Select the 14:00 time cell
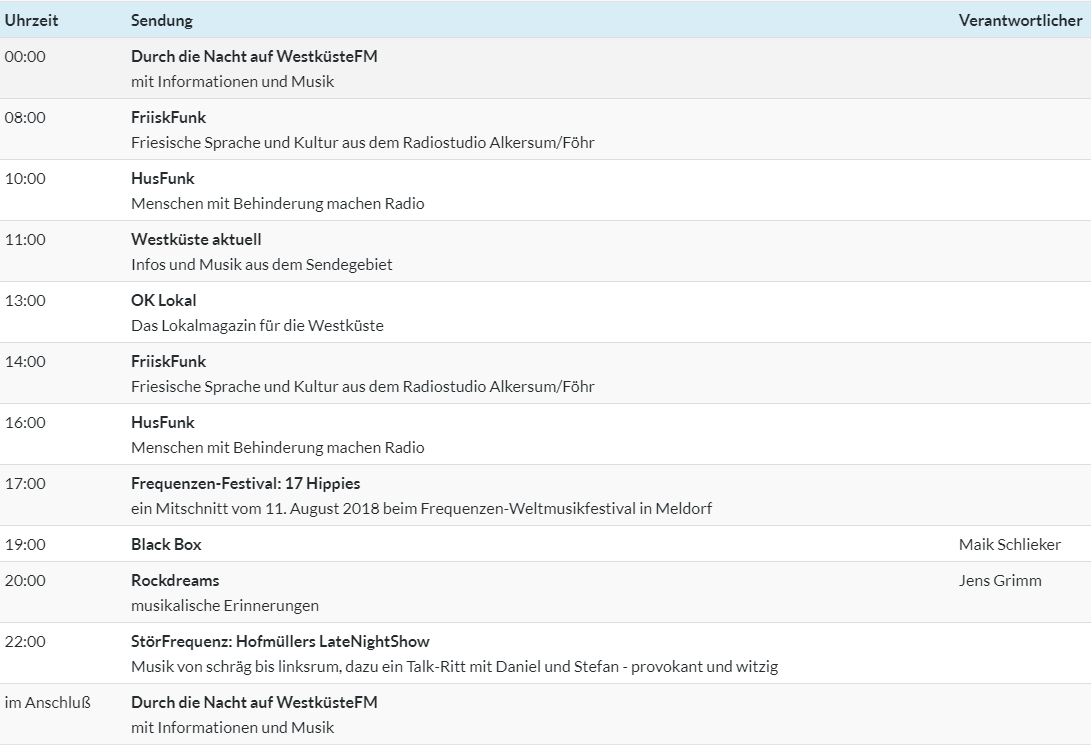Image resolution: width=1091 pixels, height=745 pixels. (x=25, y=362)
